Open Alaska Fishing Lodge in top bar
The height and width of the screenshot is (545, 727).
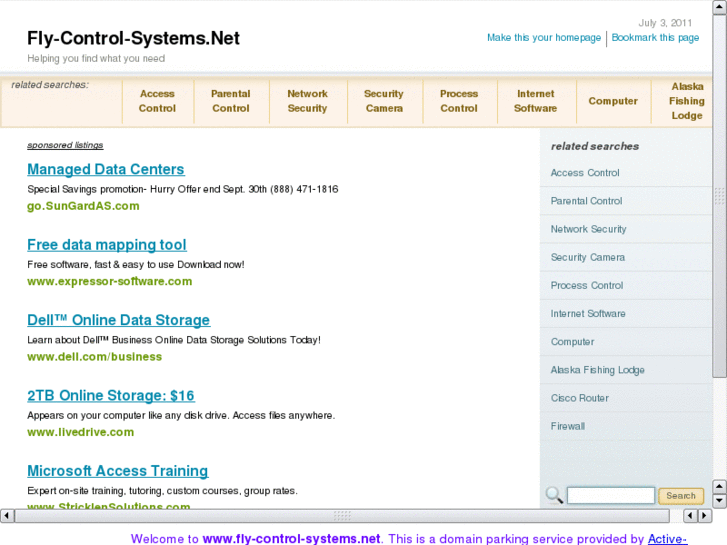click(687, 101)
